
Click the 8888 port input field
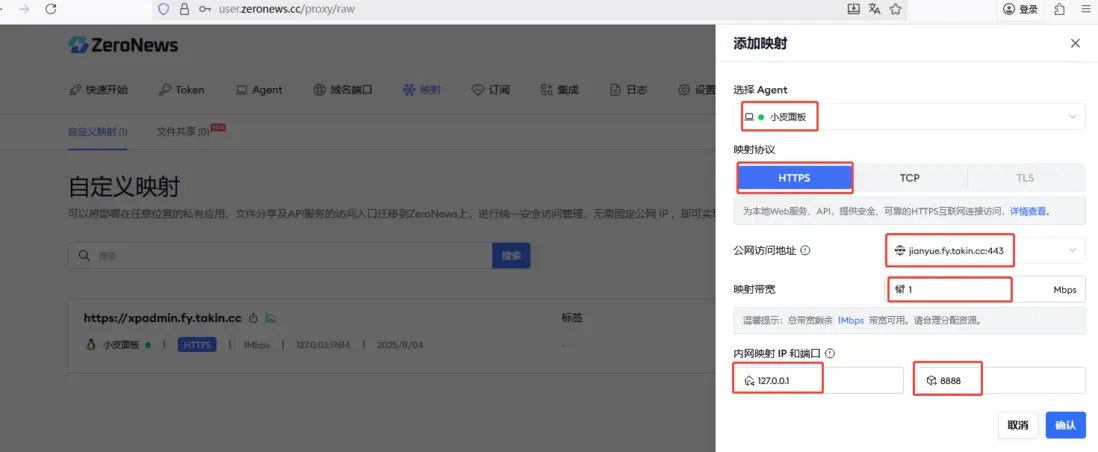pos(1001,381)
